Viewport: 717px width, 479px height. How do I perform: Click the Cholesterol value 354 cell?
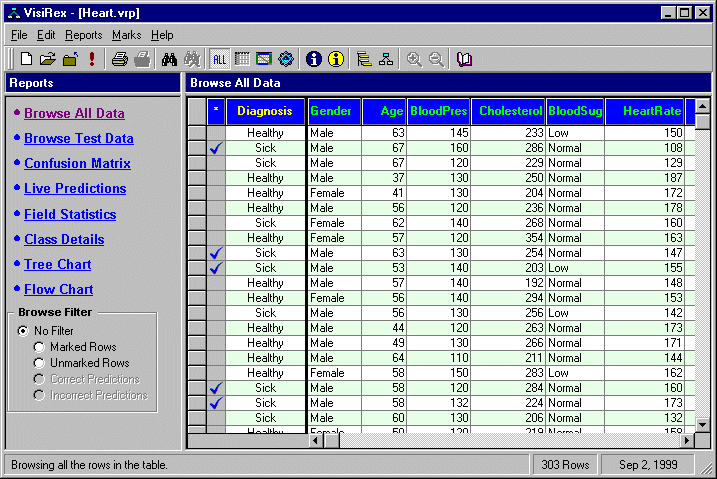coord(508,238)
